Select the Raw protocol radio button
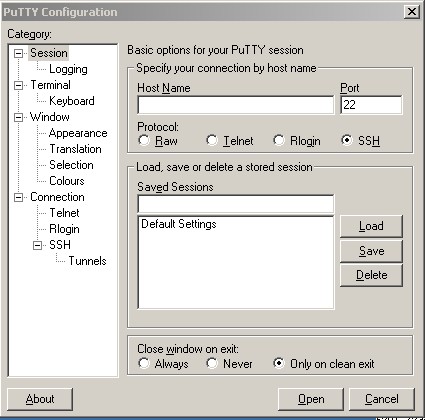The height and width of the screenshot is (420, 425). tap(144, 140)
